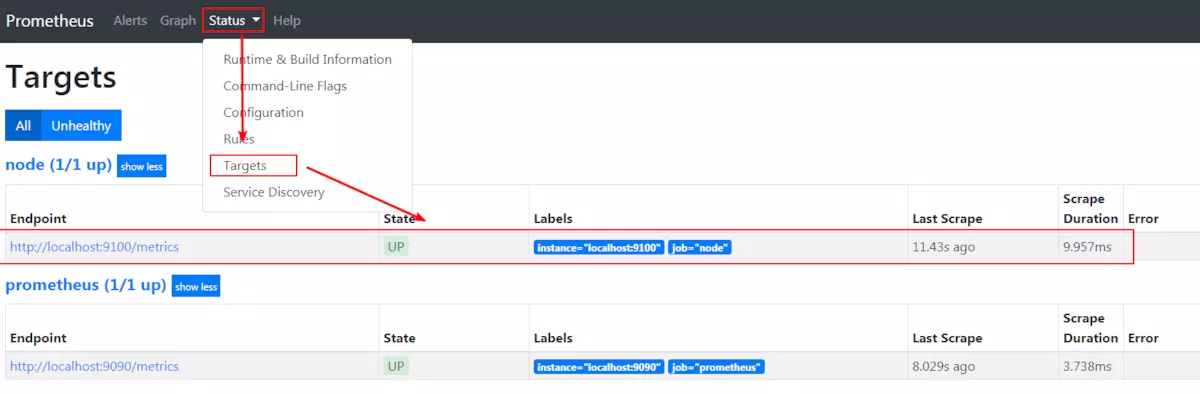Open the Graph page
The height and width of the screenshot is (394, 1200).
click(x=178, y=20)
